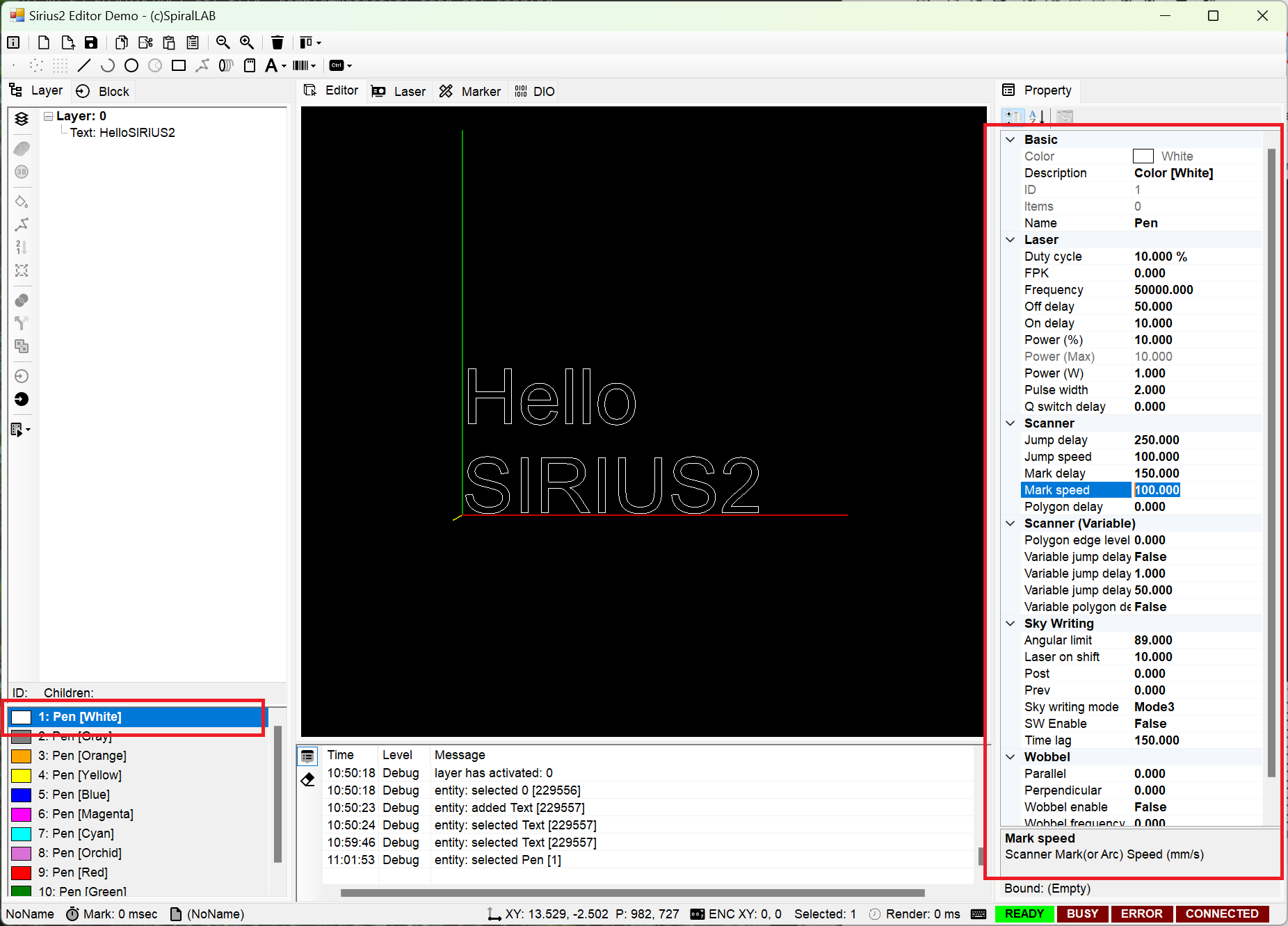Image resolution: width=1288 pixels, height=926 pixels.
Task: Select the Property panel tab
Action: point(1038,90)
